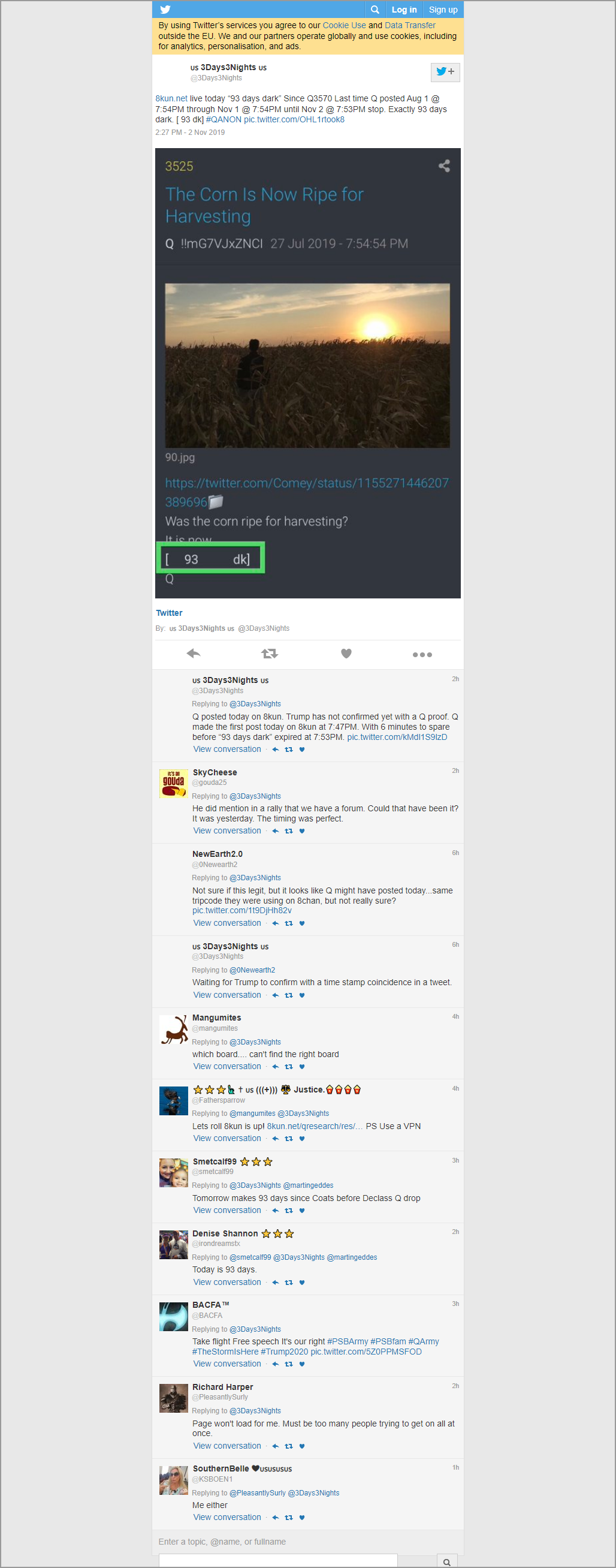Reply to SkyCheese's comment
Screen dimensions: 616x1568
point(276,831)
